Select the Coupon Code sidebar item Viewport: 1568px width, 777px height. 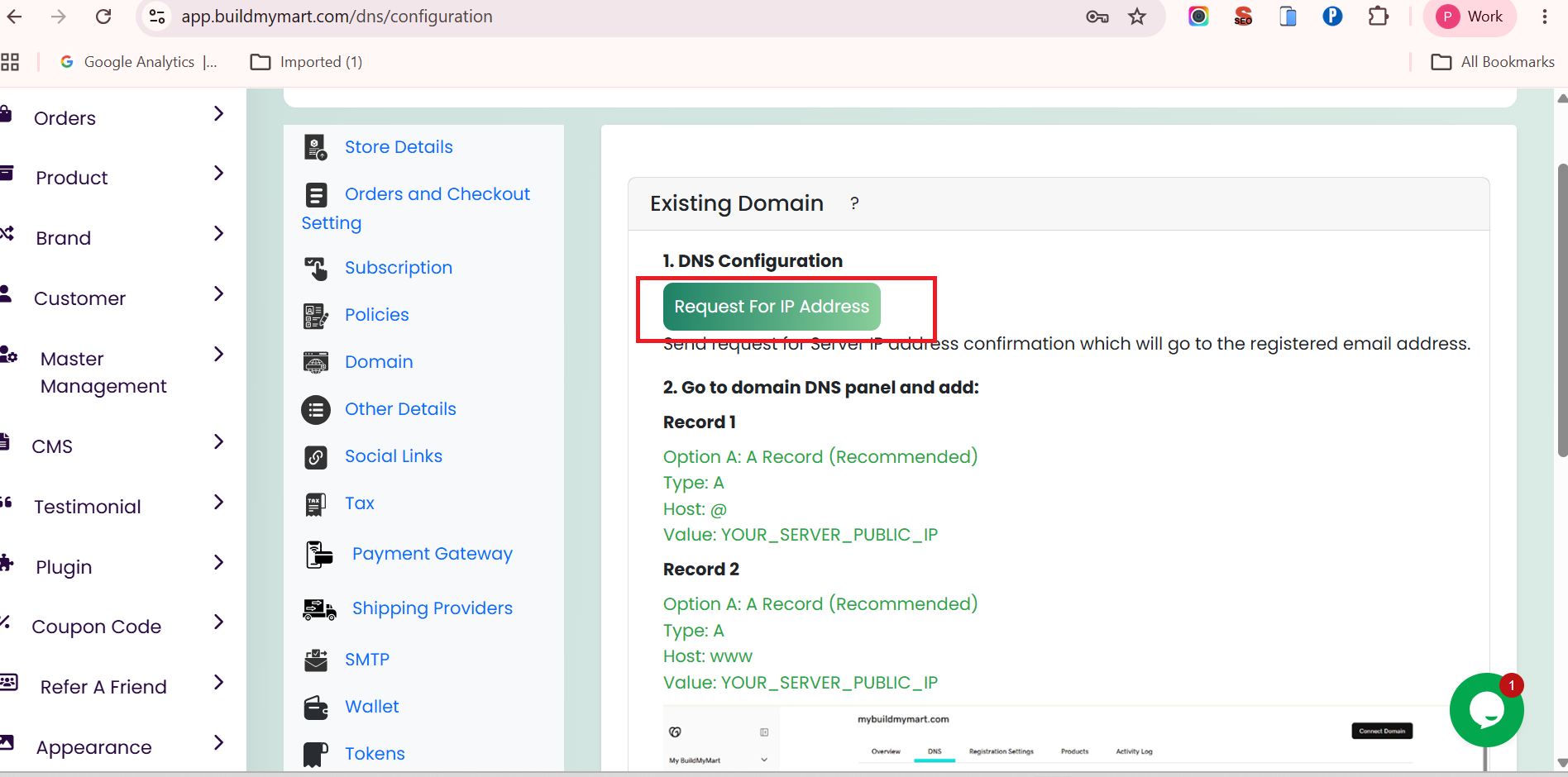[96, 627]
